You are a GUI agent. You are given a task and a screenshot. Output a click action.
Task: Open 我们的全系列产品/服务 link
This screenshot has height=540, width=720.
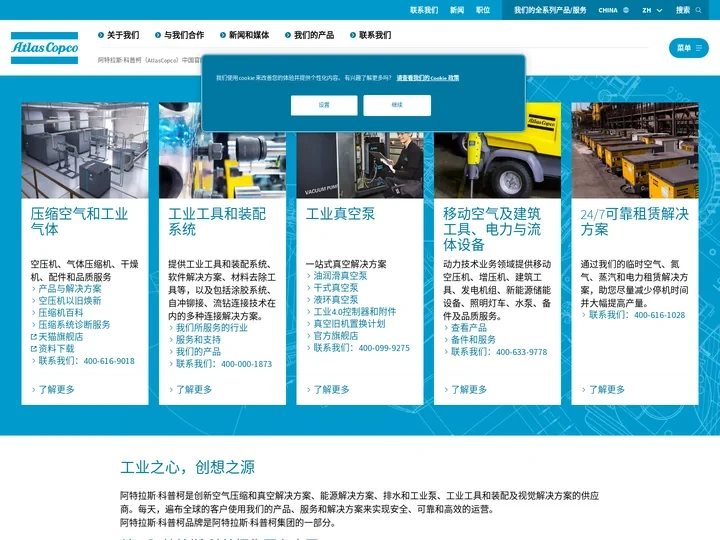click(550, 10)
